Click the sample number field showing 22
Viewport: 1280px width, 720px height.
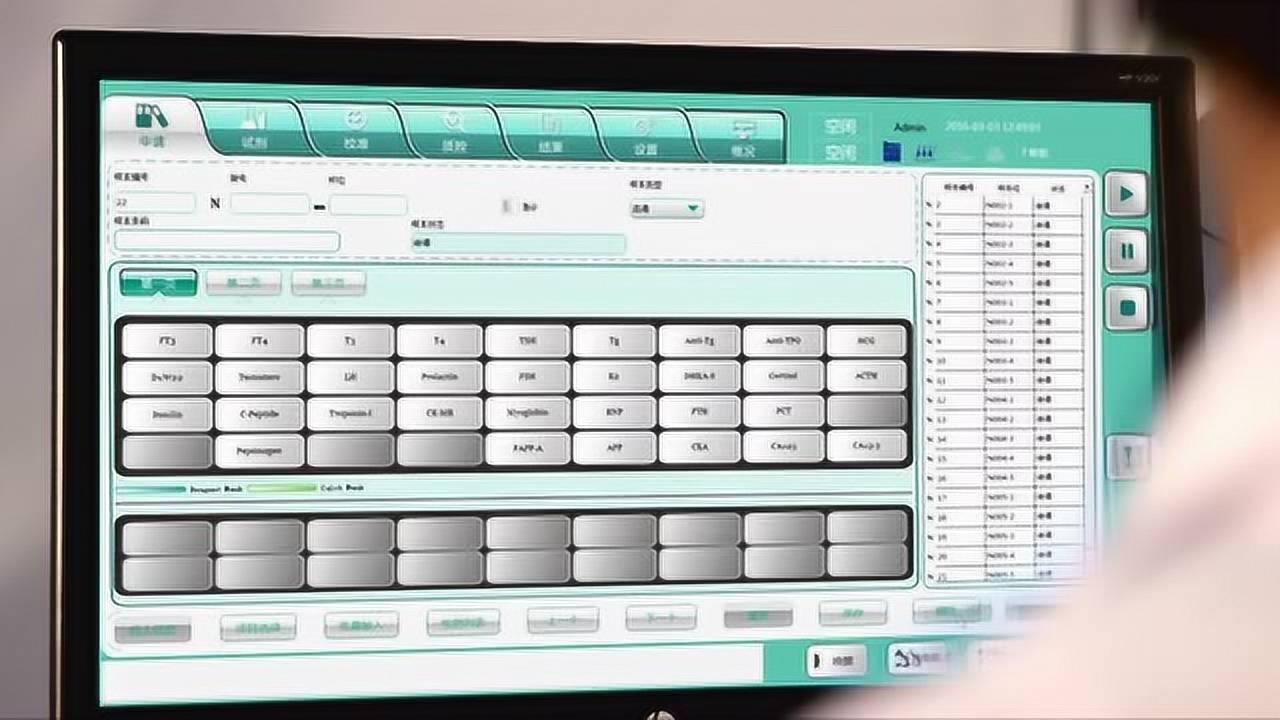coord(155,203)
